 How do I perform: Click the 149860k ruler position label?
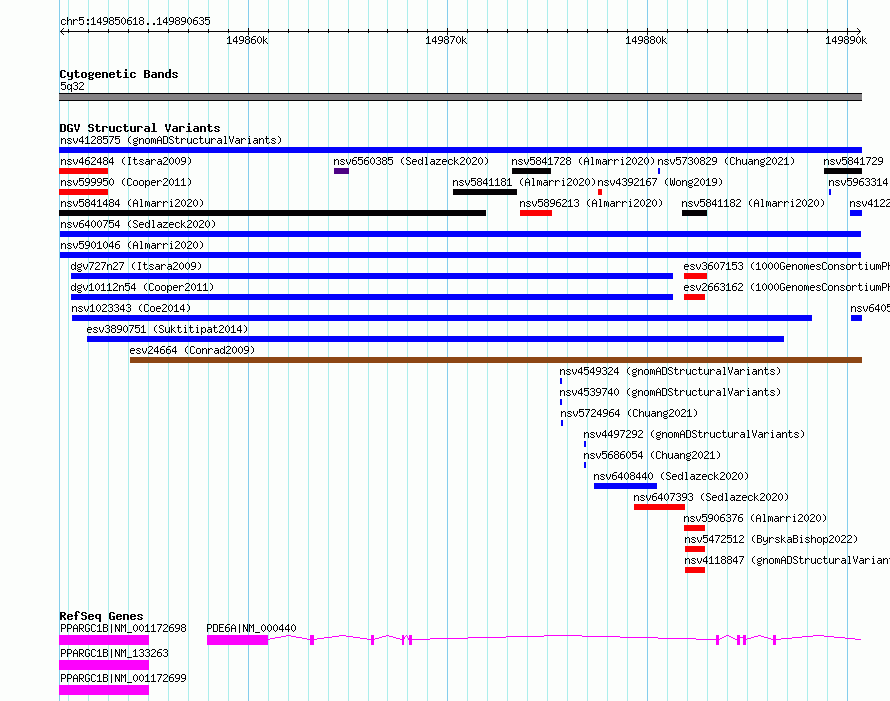pos(247,40)
